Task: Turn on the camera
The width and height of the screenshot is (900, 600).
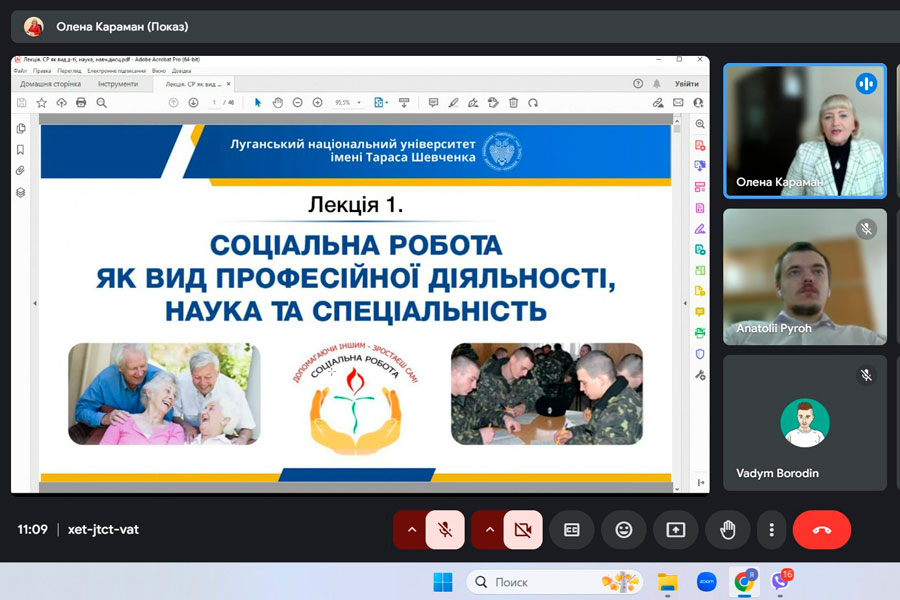Action: tap(522, 530)
